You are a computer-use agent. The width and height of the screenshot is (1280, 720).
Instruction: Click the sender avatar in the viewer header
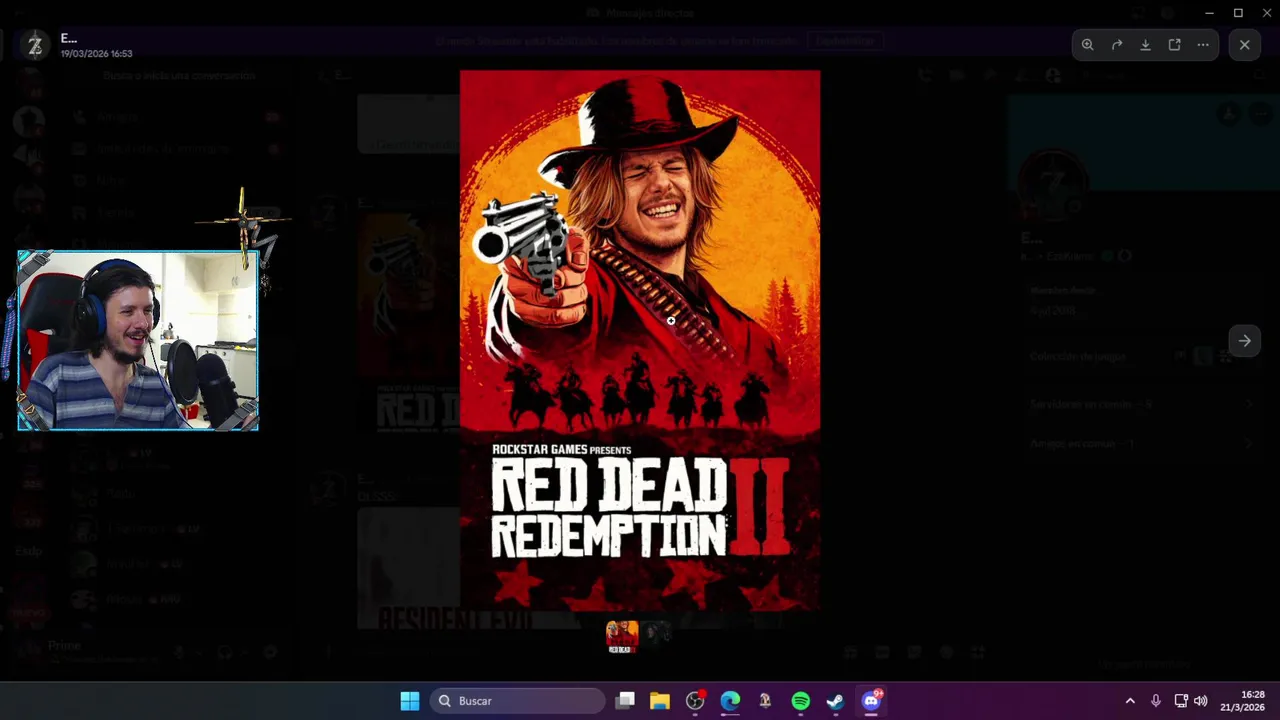click(x=35, y=45)
